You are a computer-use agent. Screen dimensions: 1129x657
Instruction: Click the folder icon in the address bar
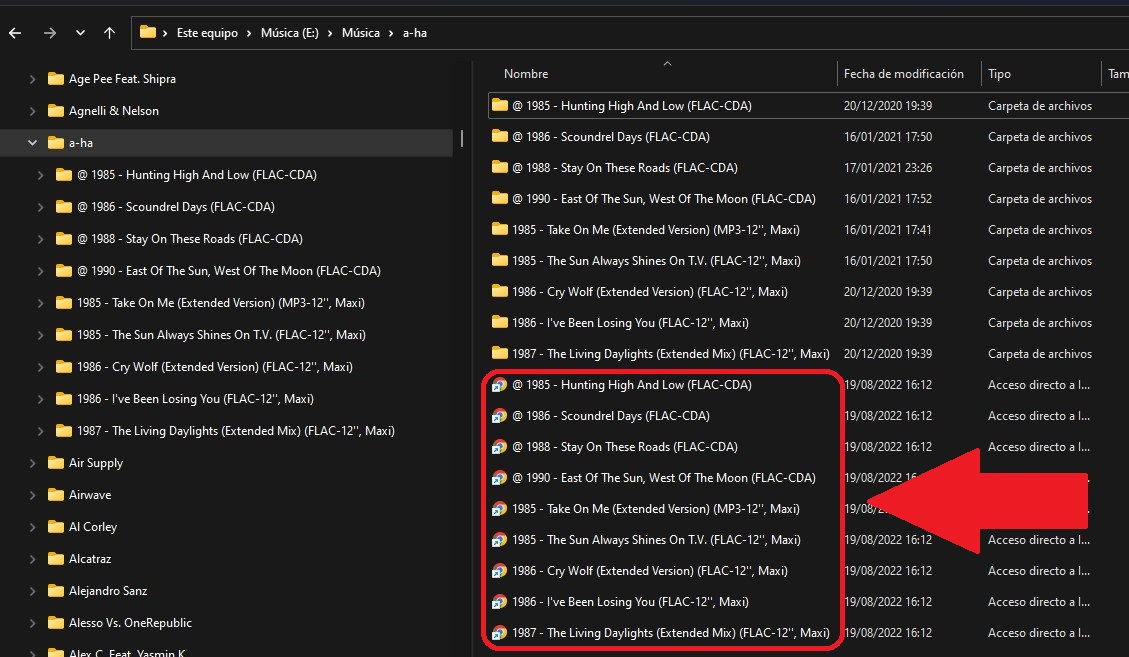(x=148, y=32)
